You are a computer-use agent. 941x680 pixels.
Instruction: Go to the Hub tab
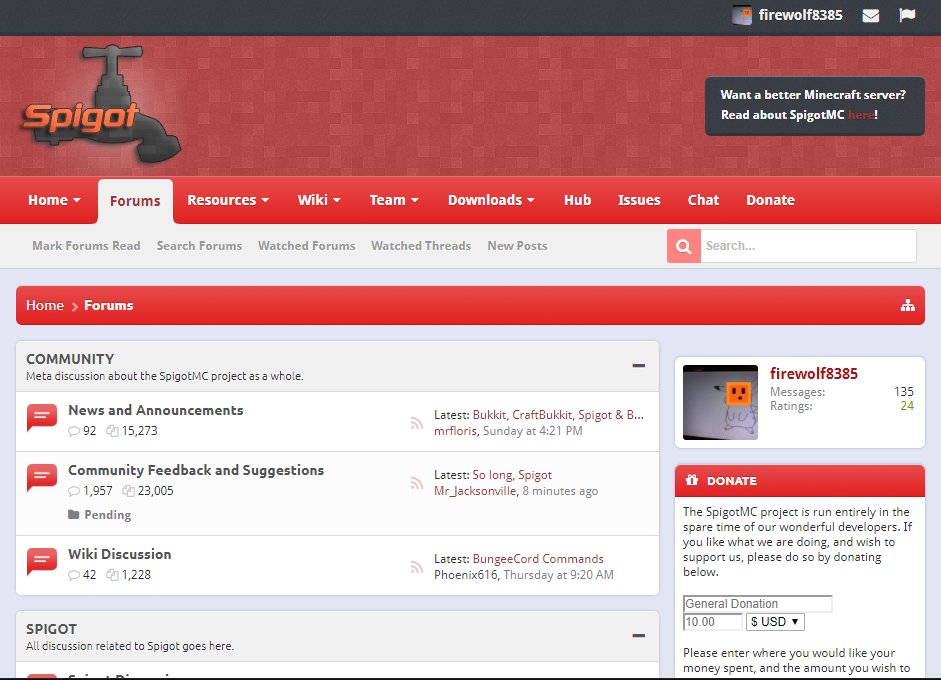click(x=577, y=200)
